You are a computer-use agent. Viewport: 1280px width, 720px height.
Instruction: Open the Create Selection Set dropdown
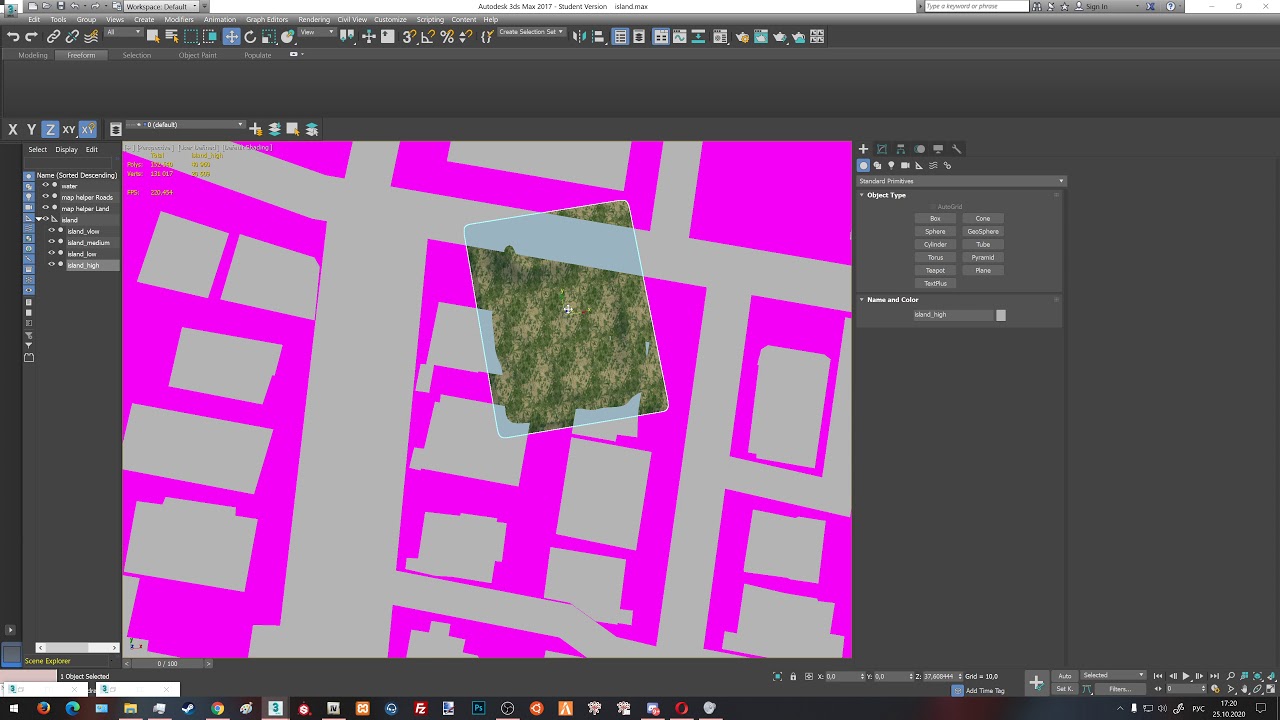coord(531,32)
